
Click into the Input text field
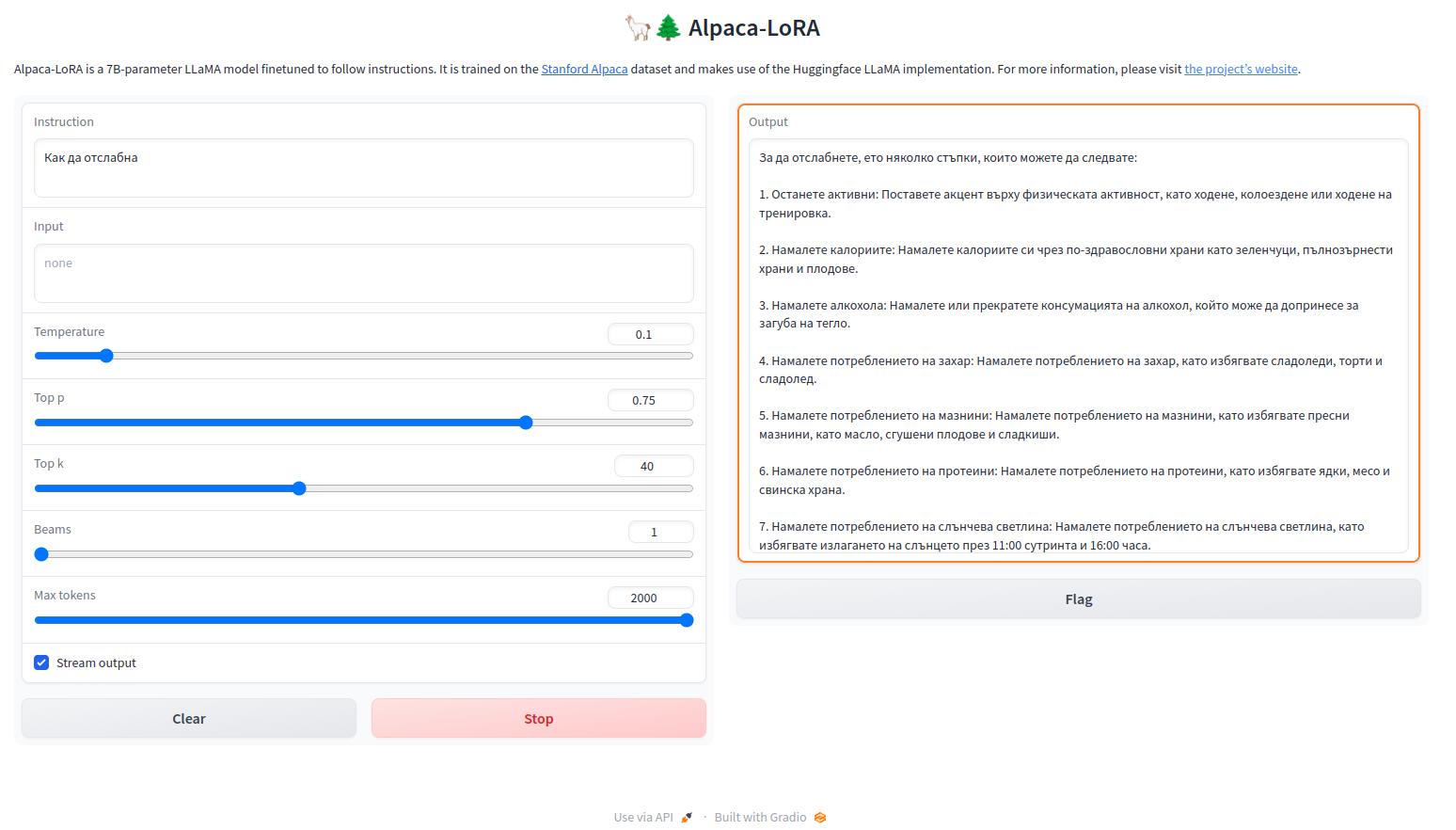point(363,273)
